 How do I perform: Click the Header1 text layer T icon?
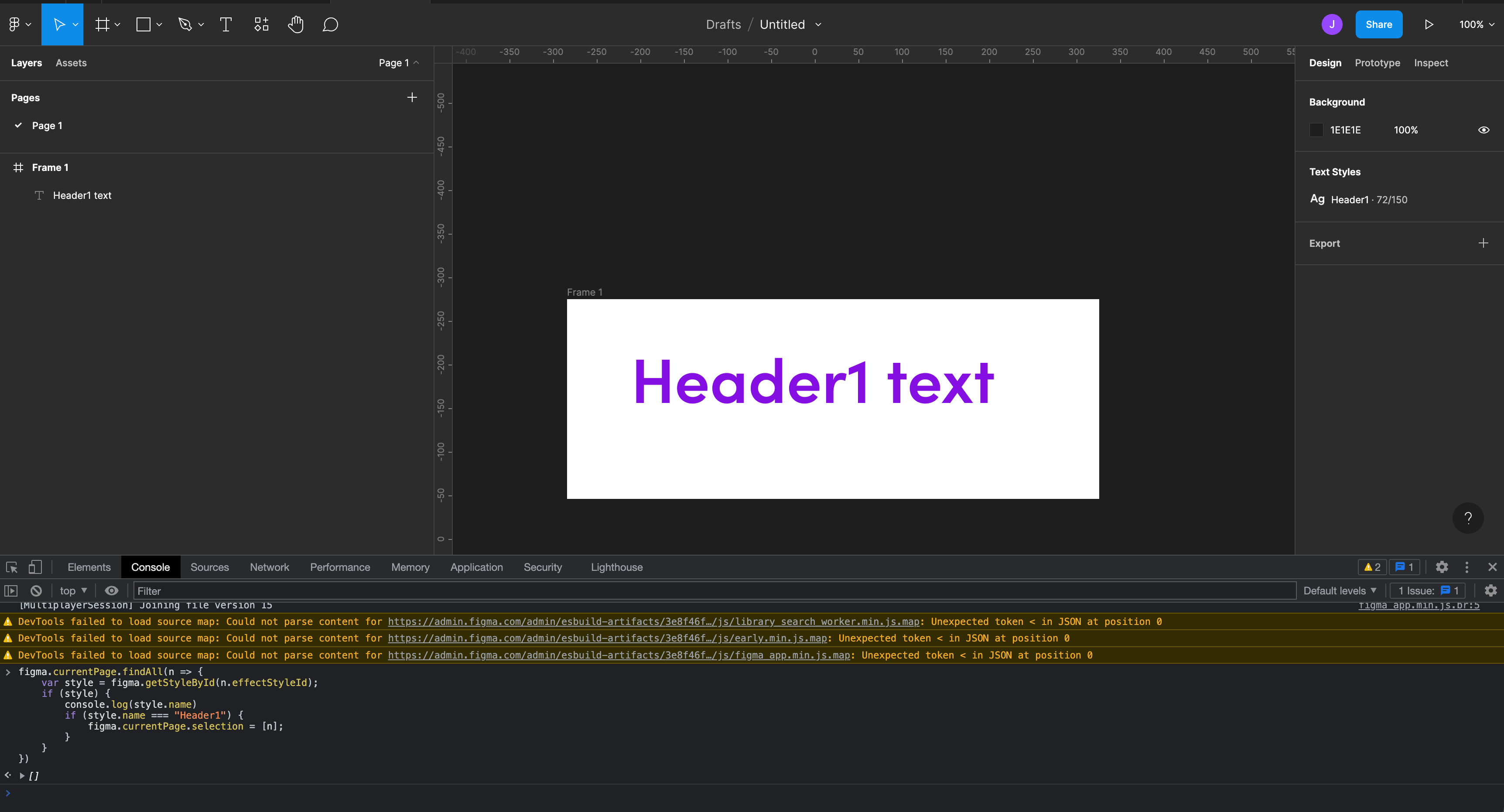point(39,195)
